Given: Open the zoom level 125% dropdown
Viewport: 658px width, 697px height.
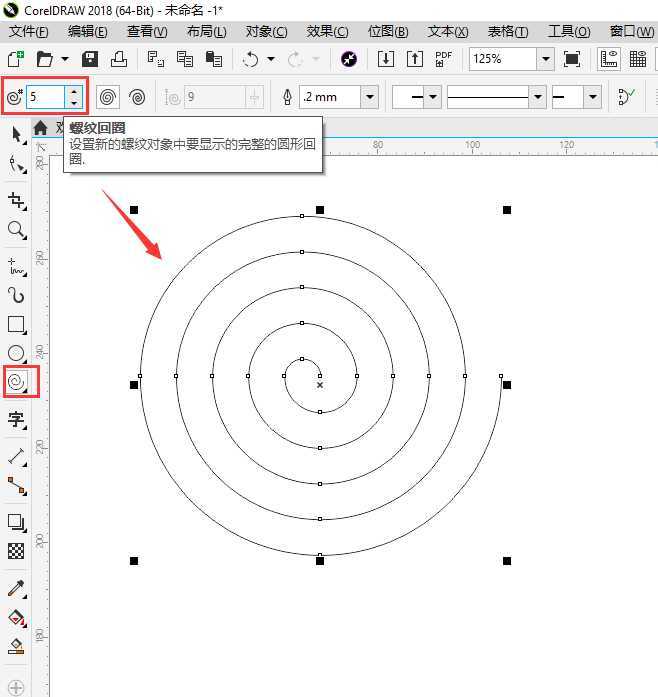Looking at the screenshot, I should [545, 59].
